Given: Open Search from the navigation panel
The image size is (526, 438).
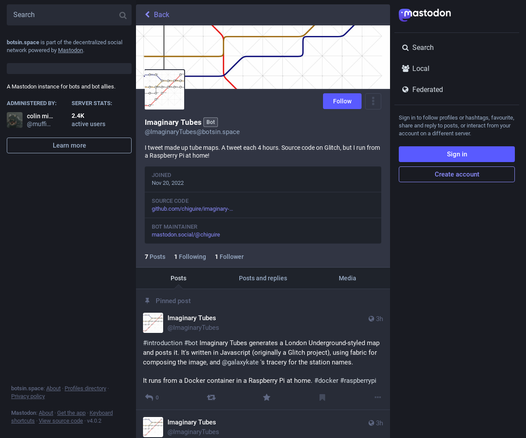Looking at the screenshot, I should pyautogui.click(x=423, y=48).
